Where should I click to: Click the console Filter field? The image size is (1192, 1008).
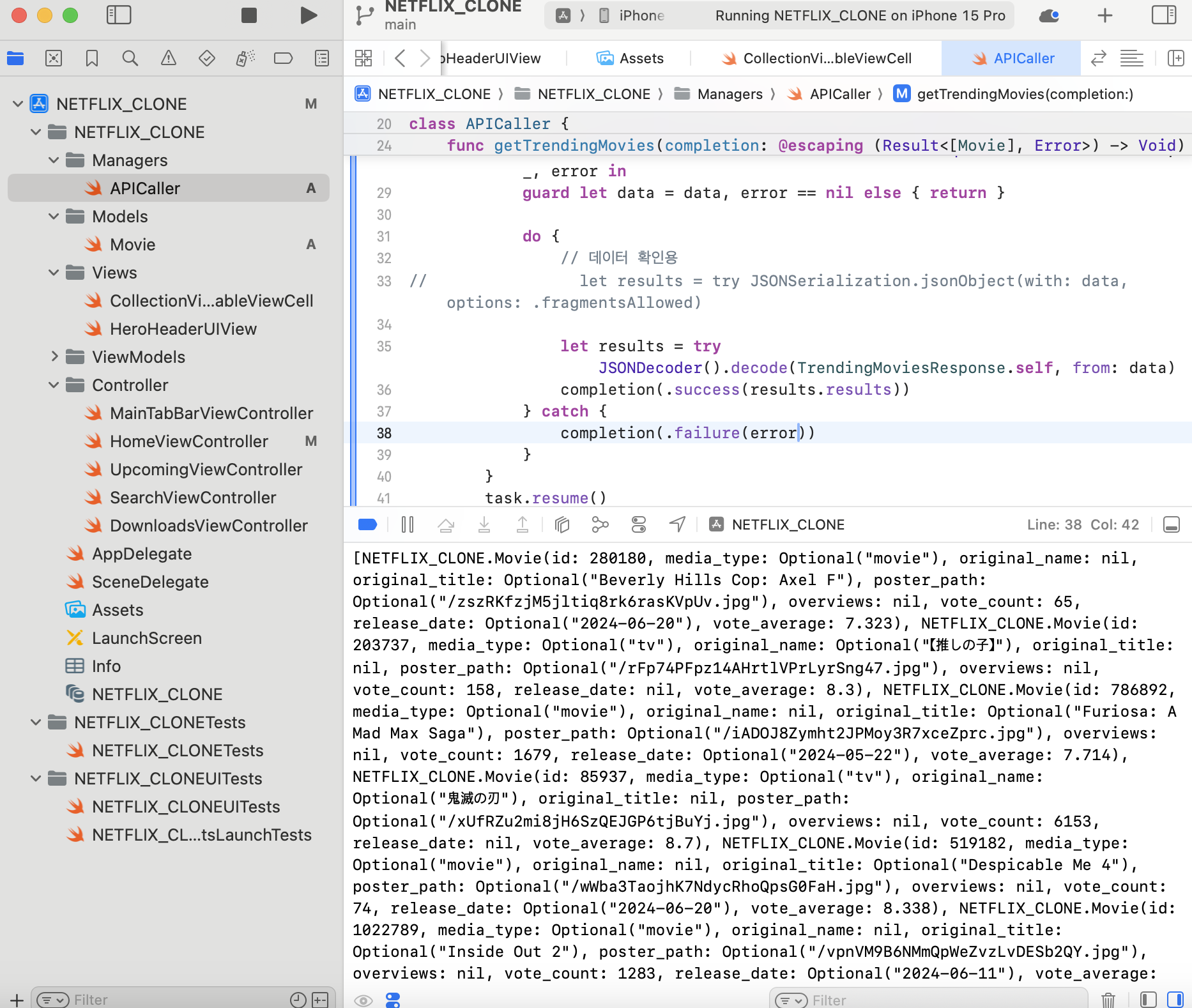(928, 1000)
